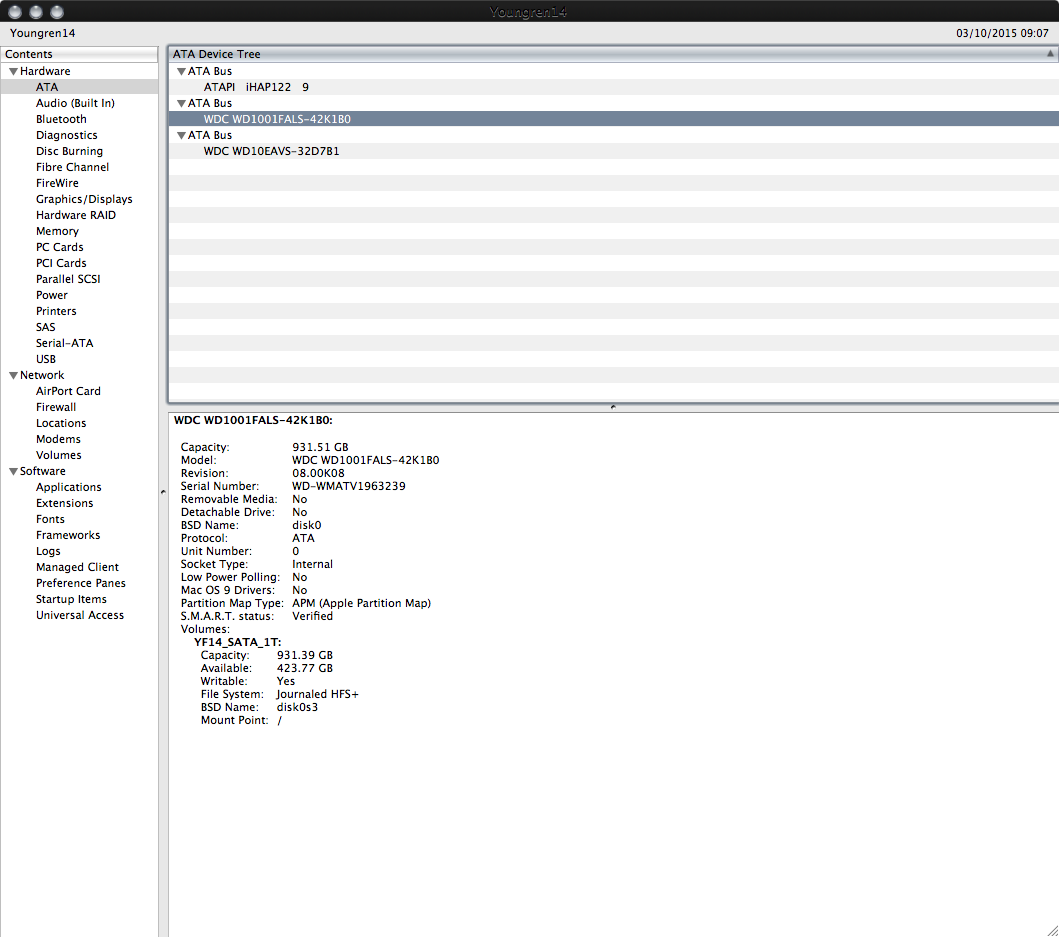
Task: Select Hardware RAID entry
Action: pos(76,216)
